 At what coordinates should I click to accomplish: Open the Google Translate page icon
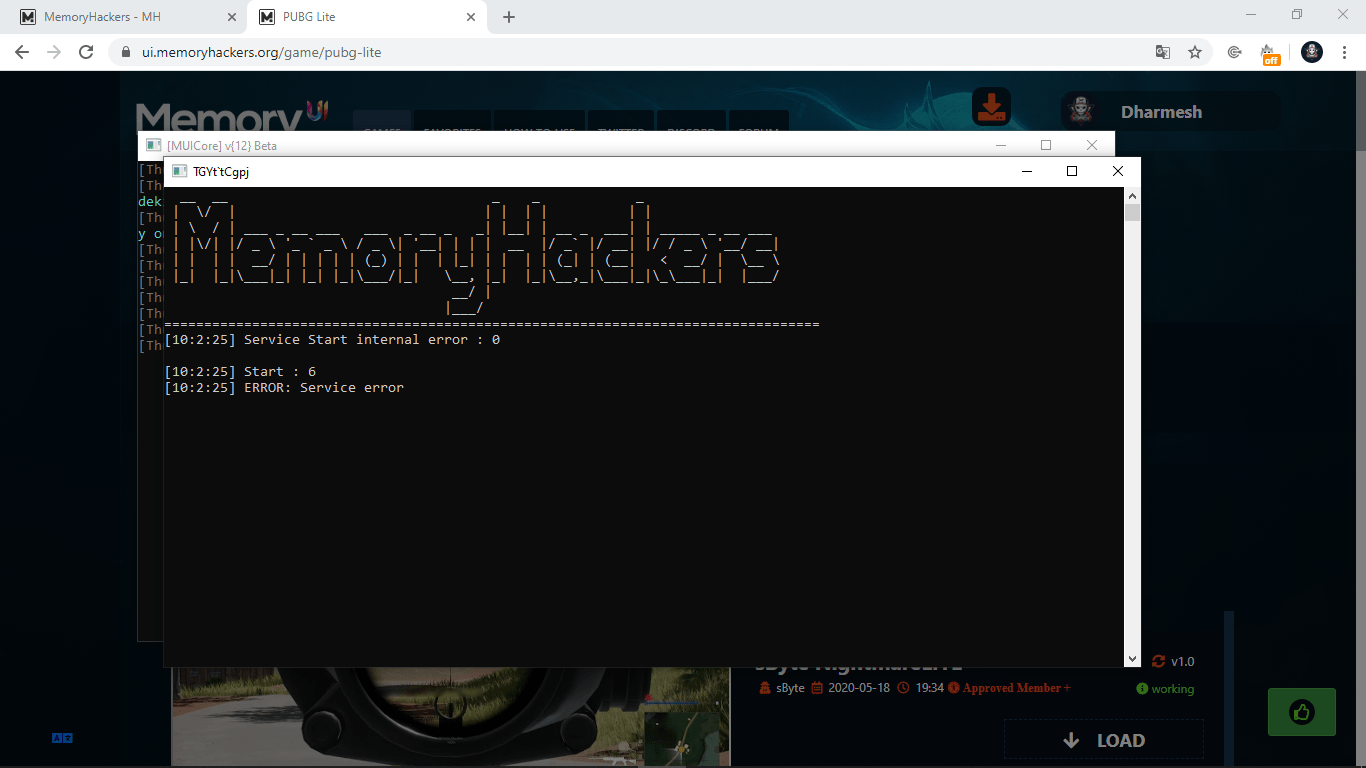pyautogui.click(x=1163, y=52)
